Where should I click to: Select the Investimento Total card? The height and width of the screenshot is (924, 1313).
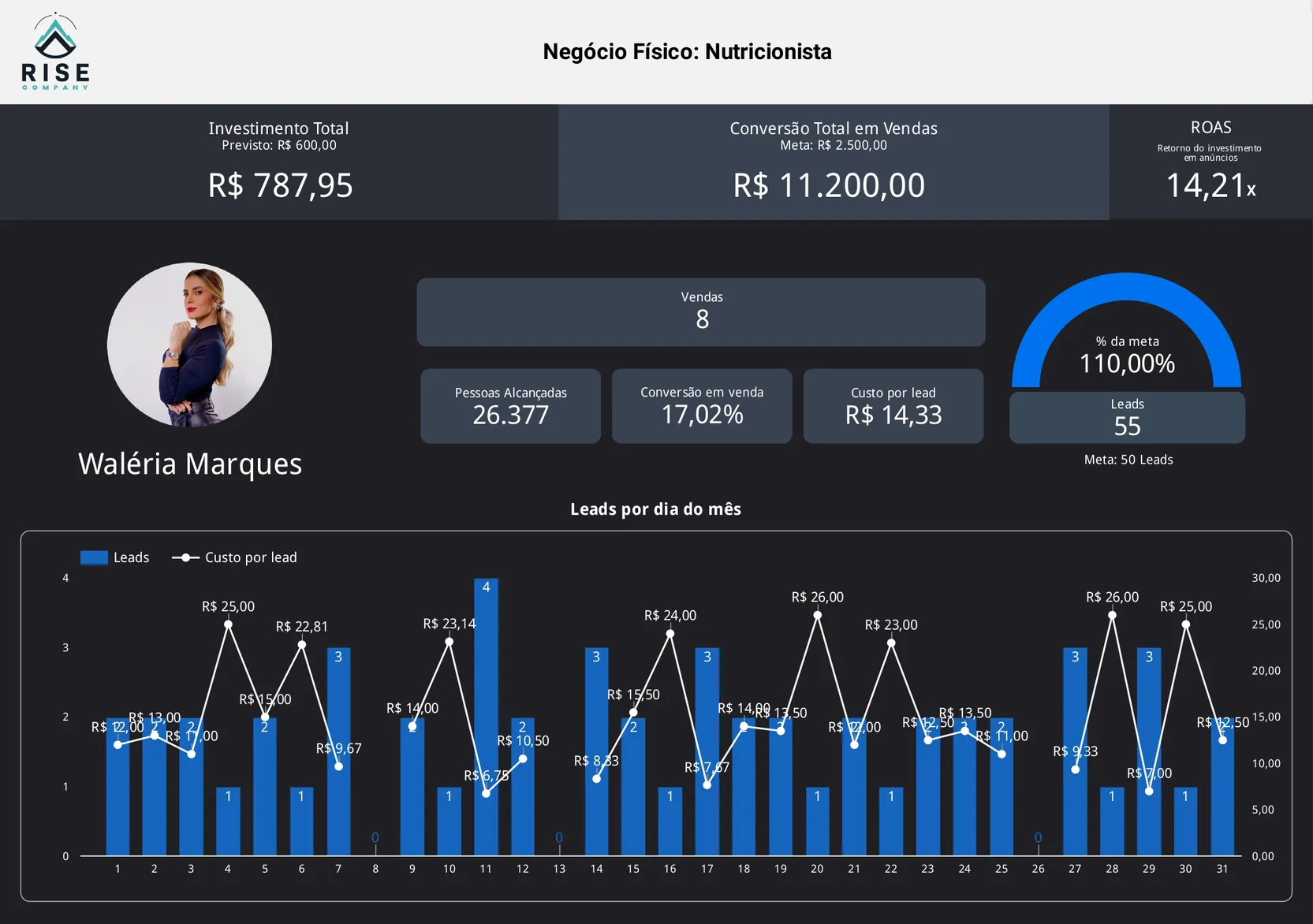pyautogui.click(x=279, y=162)
